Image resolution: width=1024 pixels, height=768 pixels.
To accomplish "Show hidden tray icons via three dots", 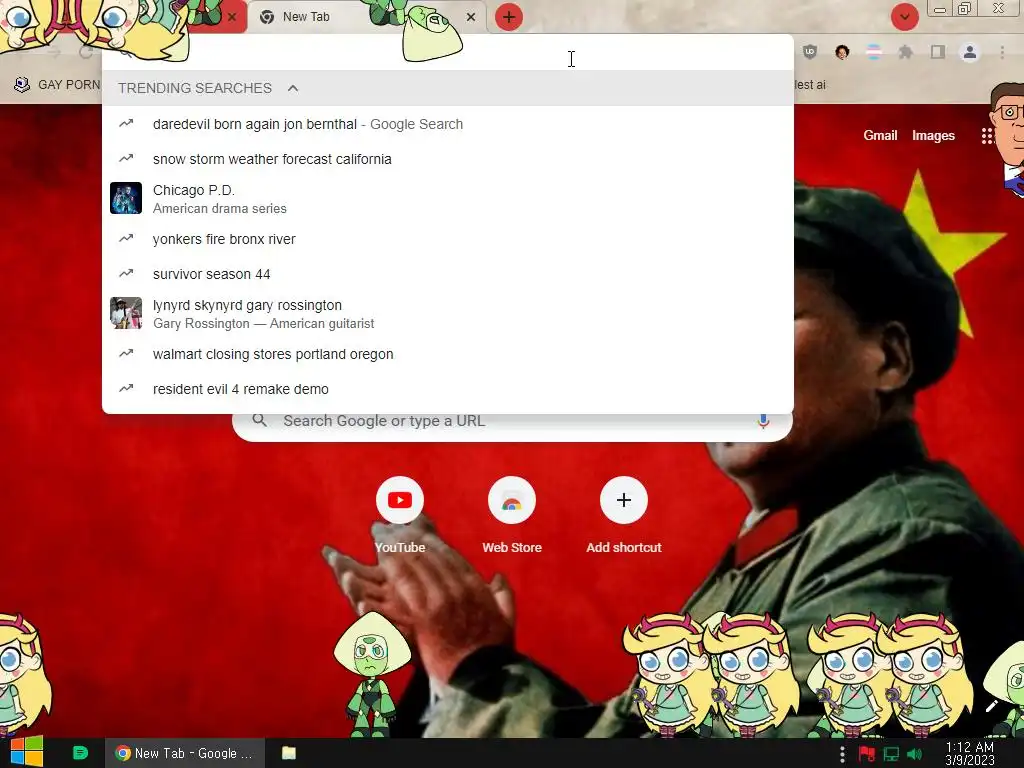I will point(842,754).
